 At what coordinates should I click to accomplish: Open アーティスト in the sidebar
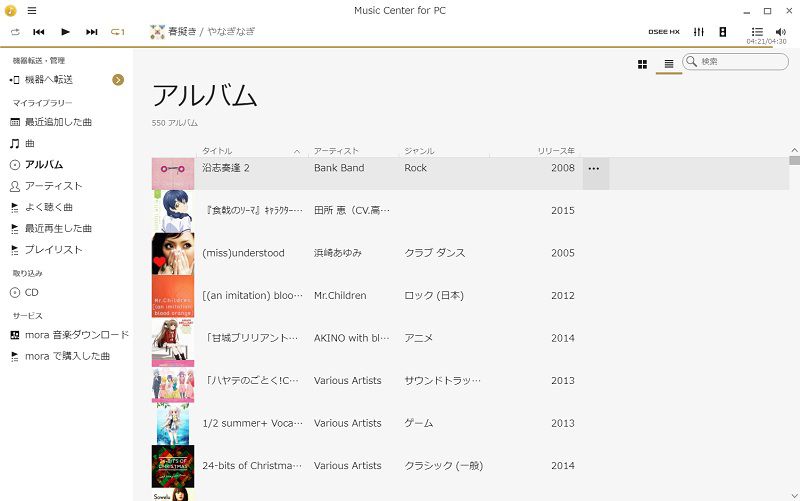pyautogui.click(x=53, y=186)
